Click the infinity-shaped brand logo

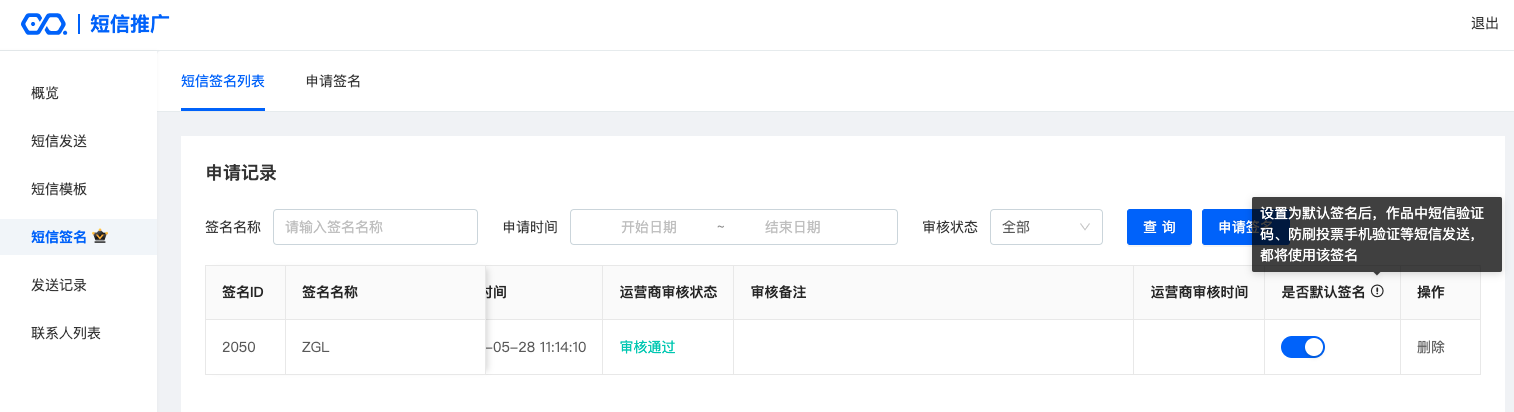coord(44,24)
